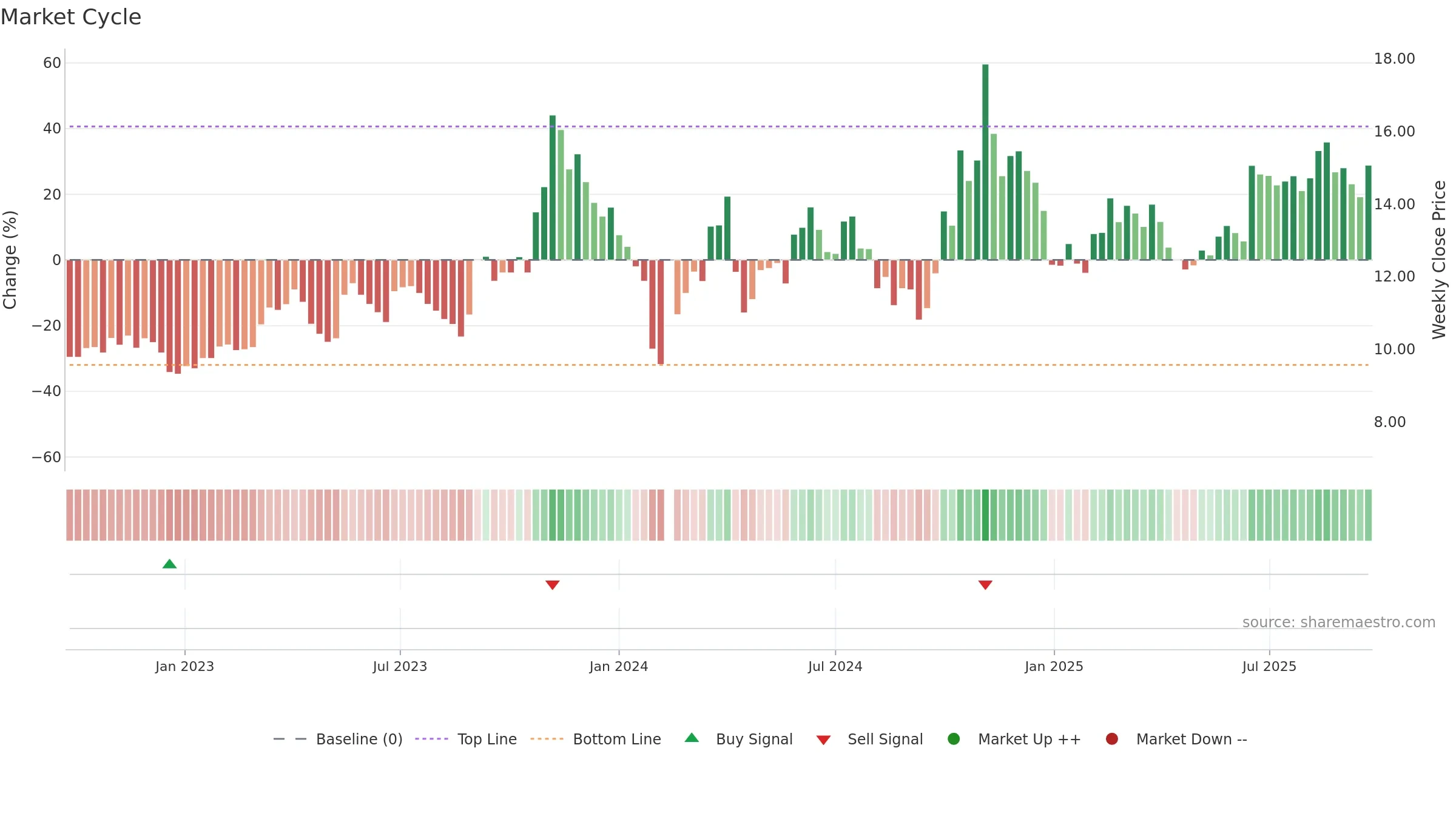This screenshot has height=819, width=1456.
Task: Click the Jan 2023 axis label
Action: 184,666
